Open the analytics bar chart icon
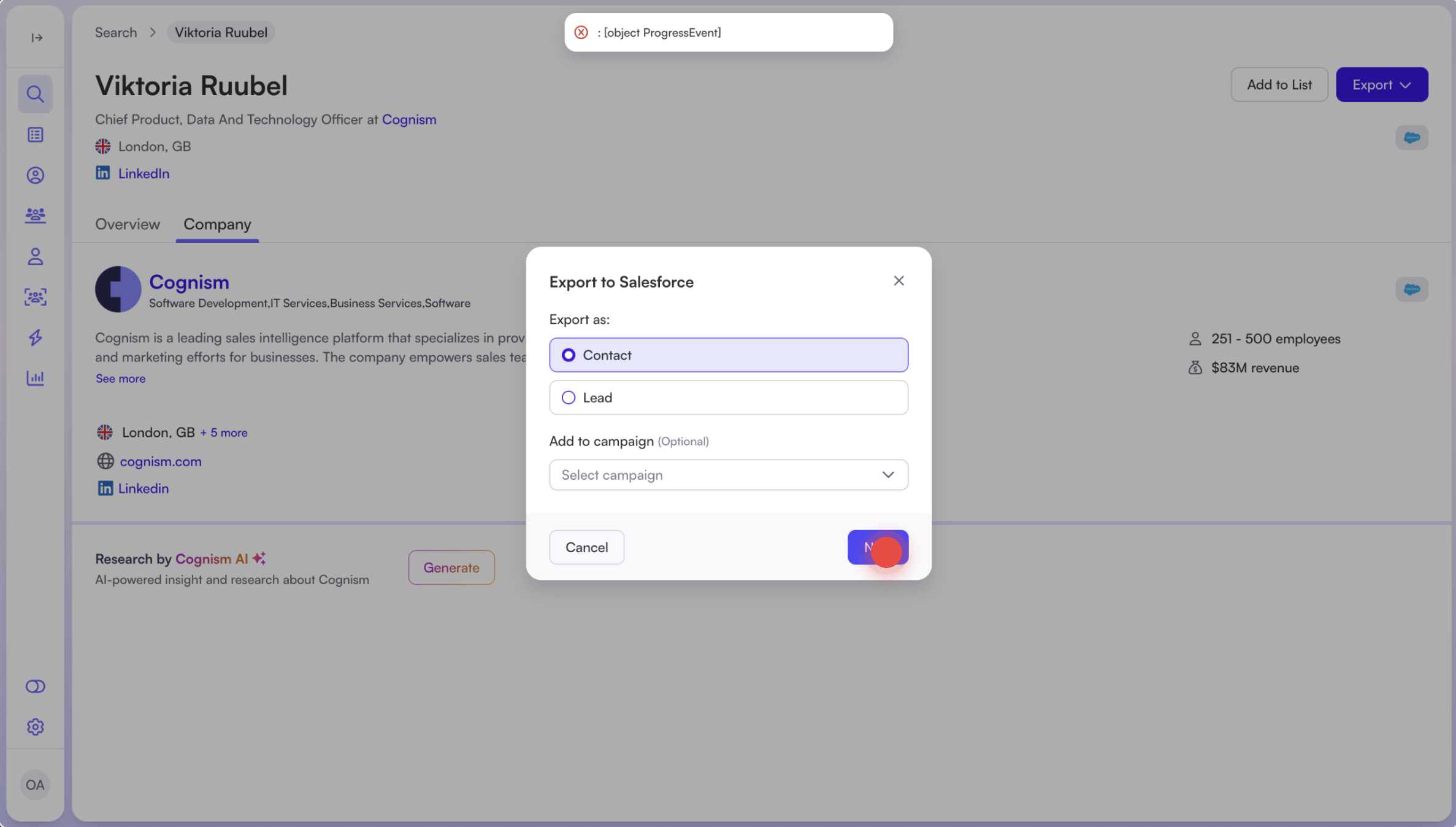Image resolution: width=1456 pixels, height=827 pixels. coord(35,377)
